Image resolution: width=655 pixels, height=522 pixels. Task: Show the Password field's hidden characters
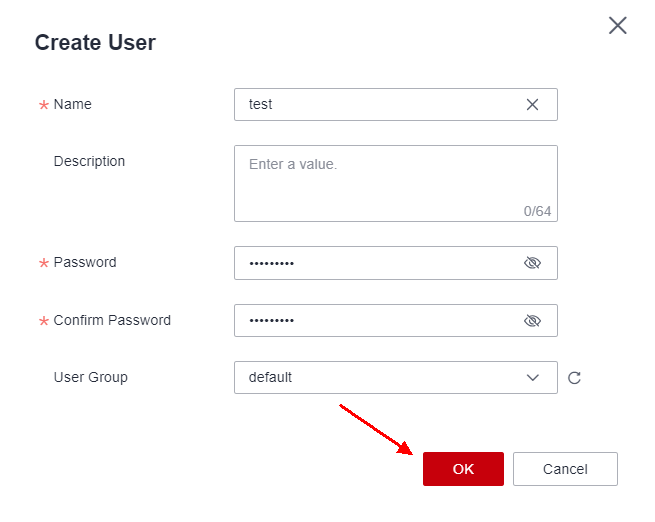click(x=532, y=263)
